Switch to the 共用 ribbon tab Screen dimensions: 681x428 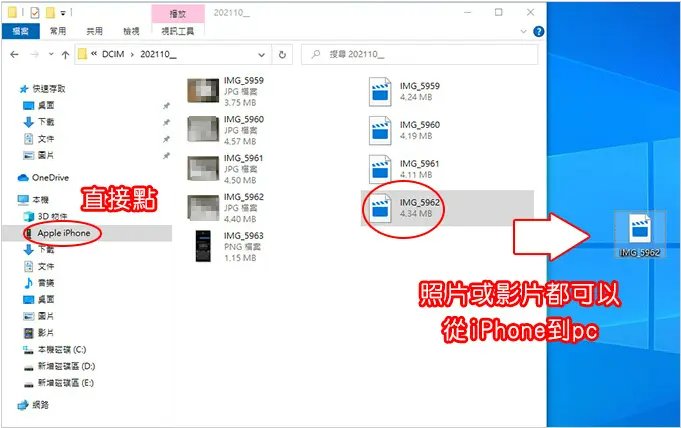pyautogui.click(x=94, y=31)
